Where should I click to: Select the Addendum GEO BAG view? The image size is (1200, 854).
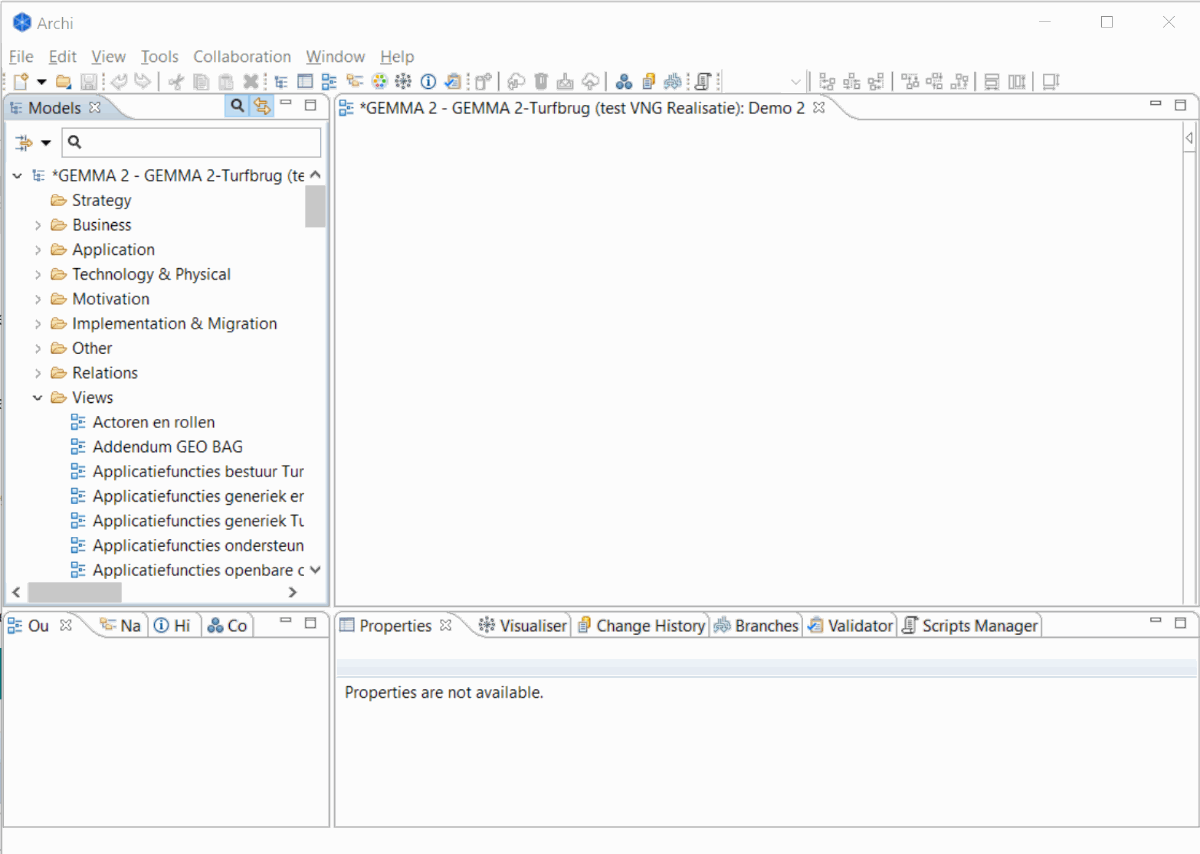[157, 447]
